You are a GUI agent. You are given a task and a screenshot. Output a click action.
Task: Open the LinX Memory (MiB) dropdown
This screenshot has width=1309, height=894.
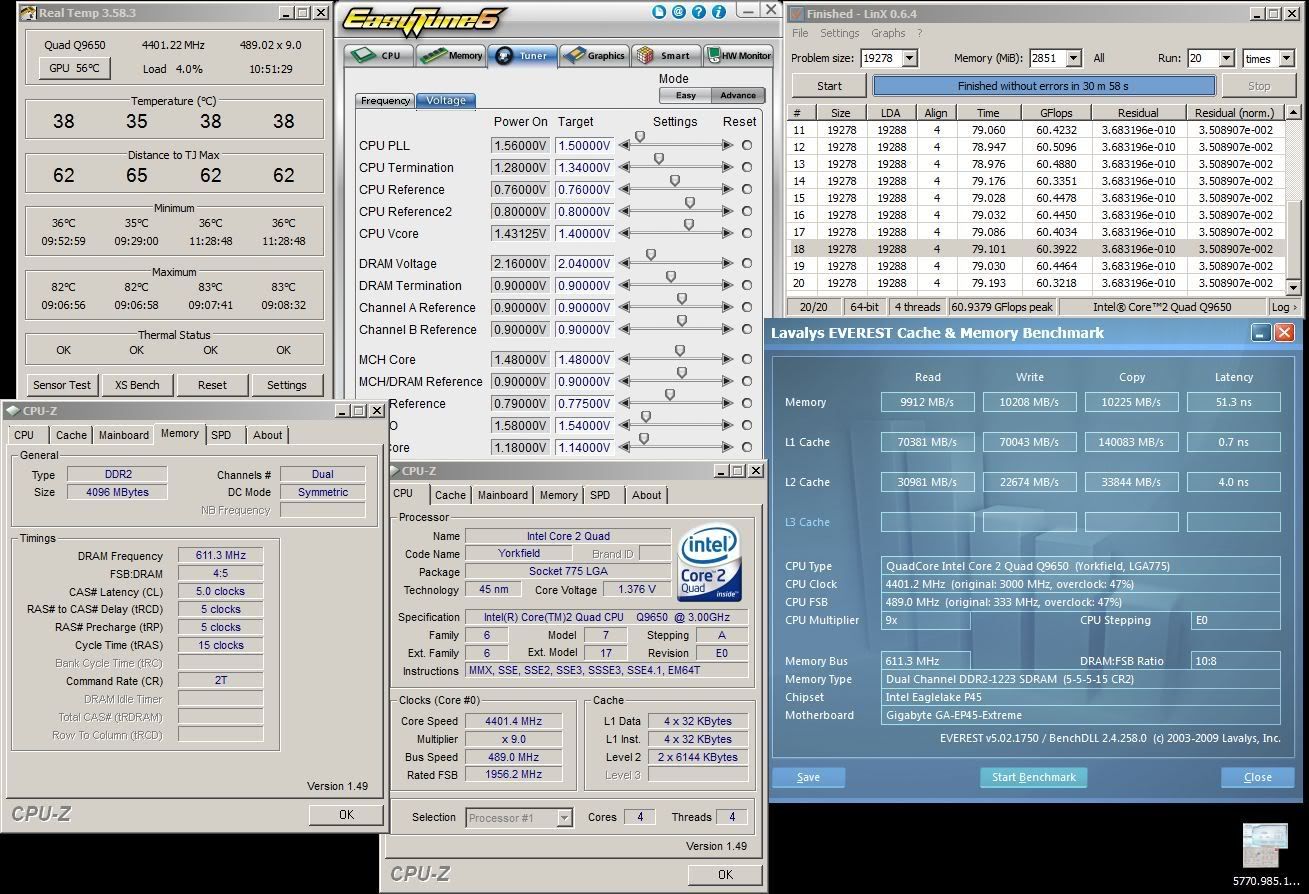[1074, 59]
